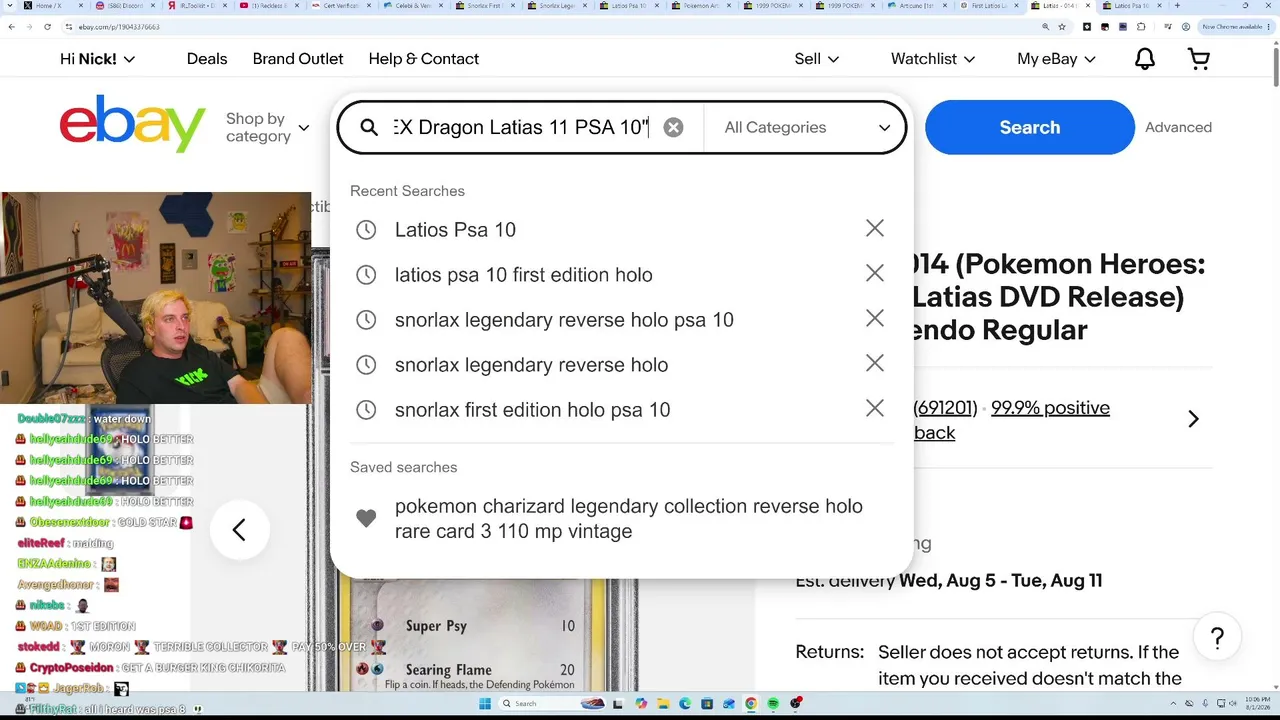Open Spotify from the taskbar
1280x720 pixels.
pos(773,704)
